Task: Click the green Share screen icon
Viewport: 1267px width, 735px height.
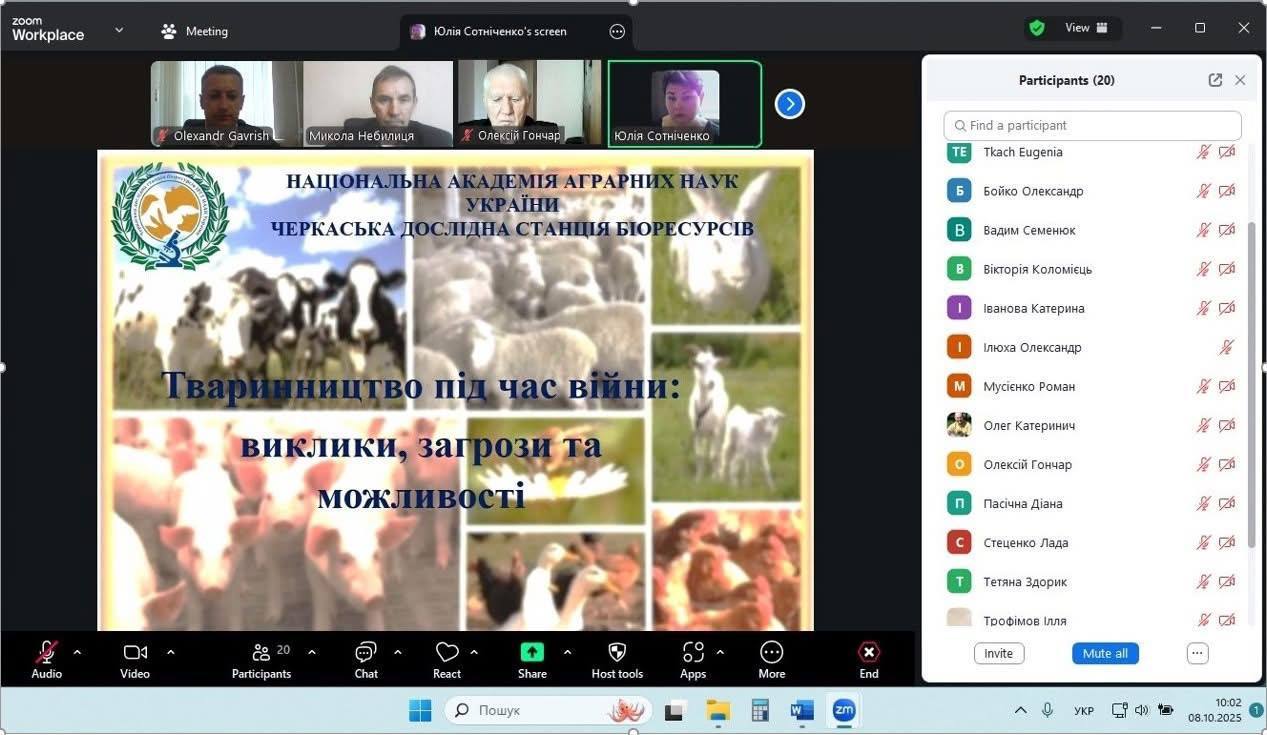Action: pos(532,652)
